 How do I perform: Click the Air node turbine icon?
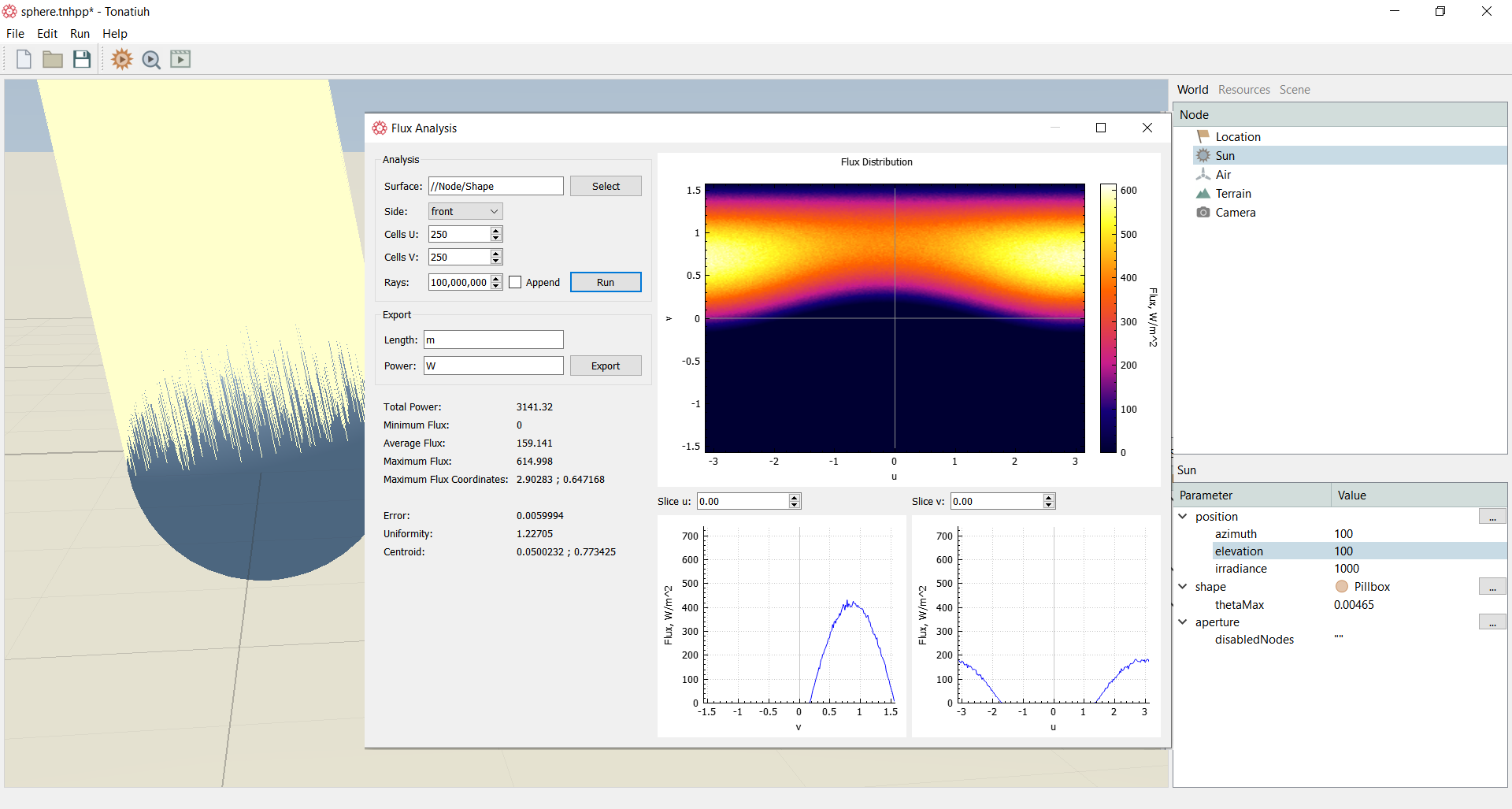tap(1203, 174)
